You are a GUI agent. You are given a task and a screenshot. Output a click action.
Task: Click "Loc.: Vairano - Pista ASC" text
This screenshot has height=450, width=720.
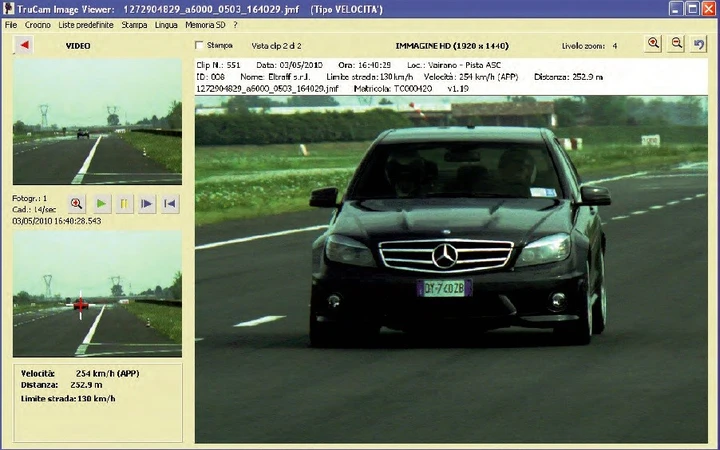click(454, 65)
